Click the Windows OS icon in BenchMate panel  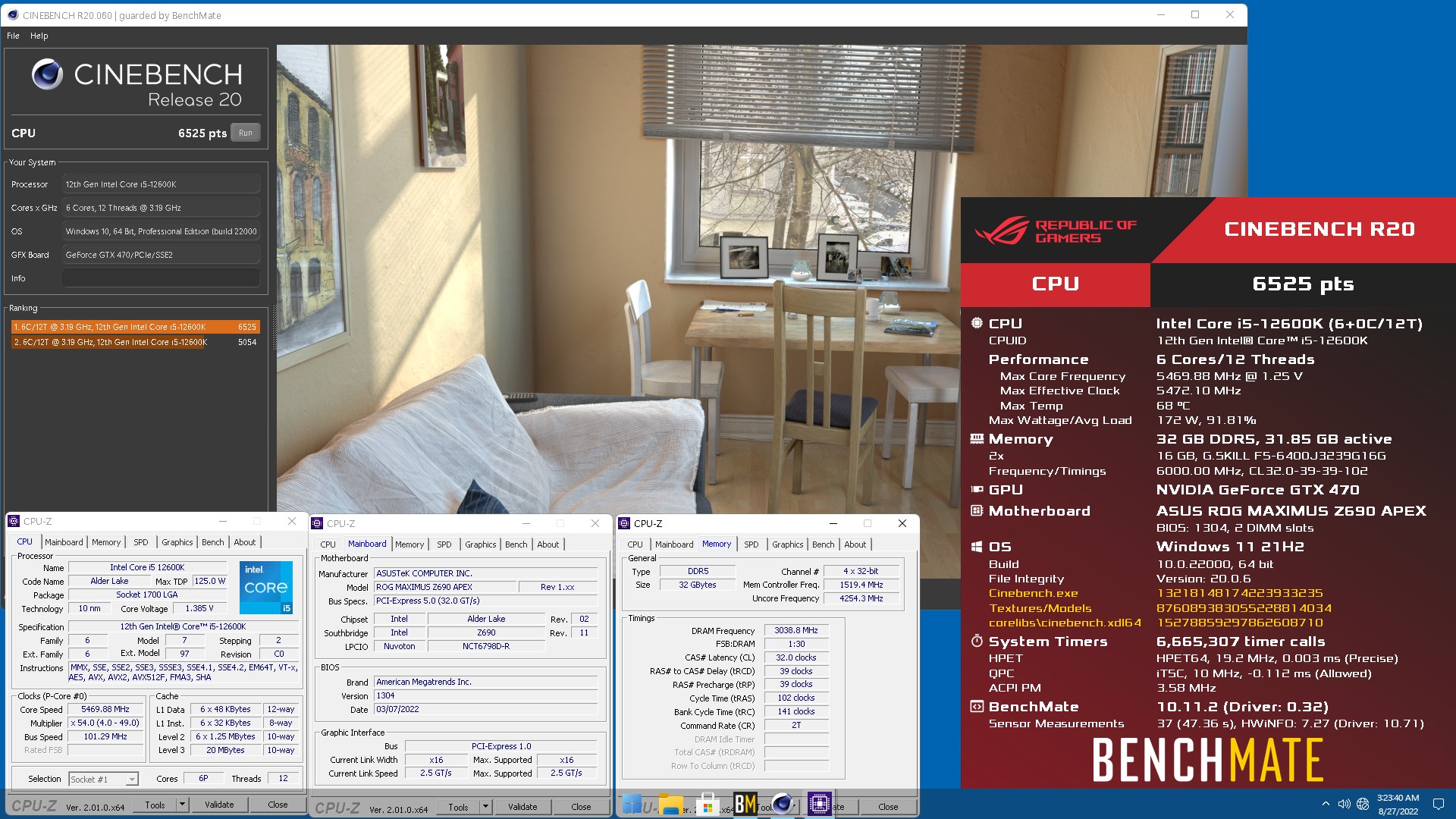[x=977, y=547]
